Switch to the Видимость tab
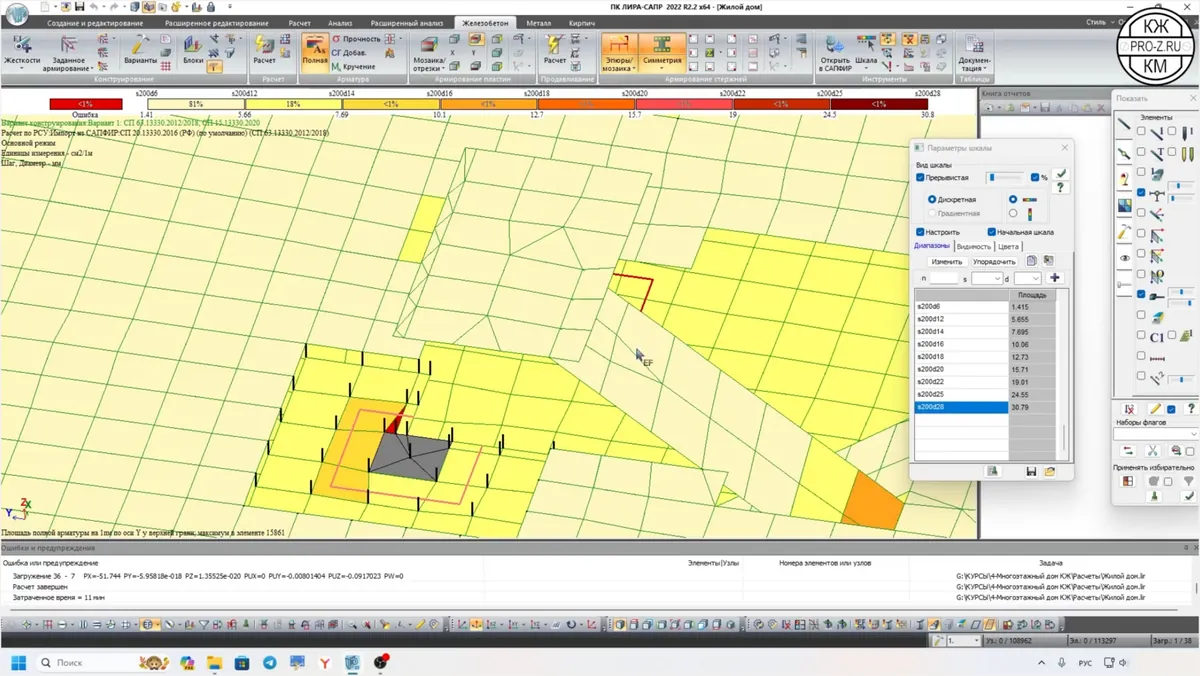 pyautogui.click(x=973, y=246)
